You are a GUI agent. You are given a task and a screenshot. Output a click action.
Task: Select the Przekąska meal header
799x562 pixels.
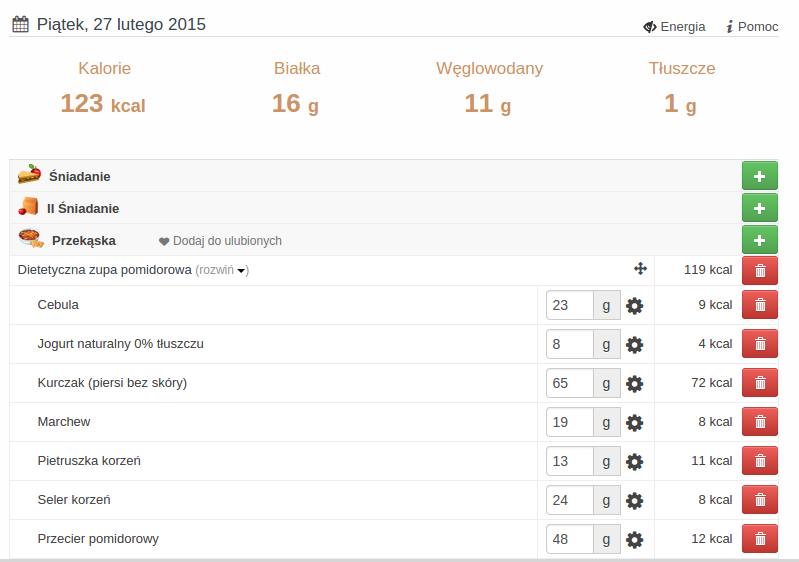pos(83,240)
